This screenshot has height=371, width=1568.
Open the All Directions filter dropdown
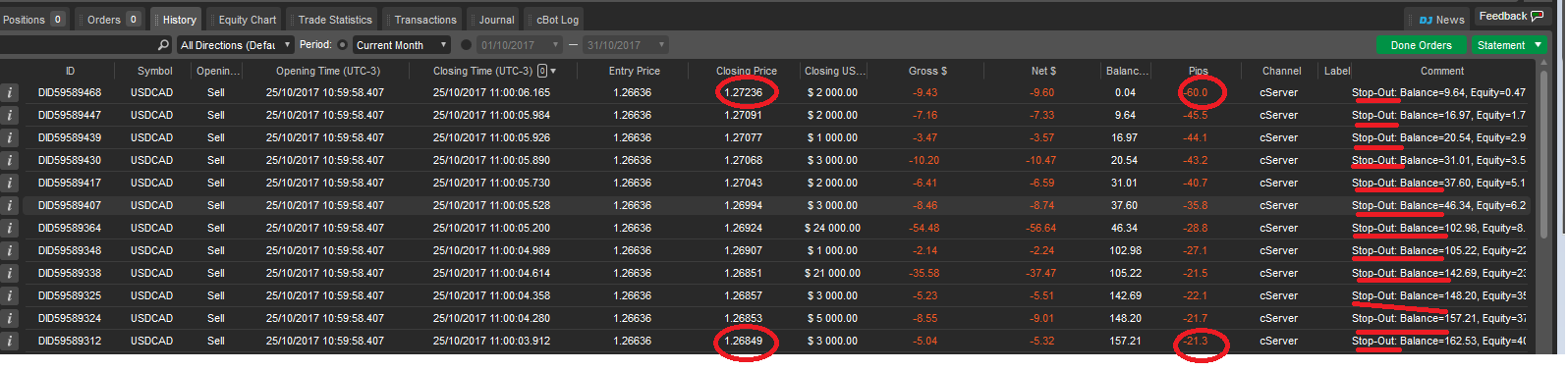[236, 45]
